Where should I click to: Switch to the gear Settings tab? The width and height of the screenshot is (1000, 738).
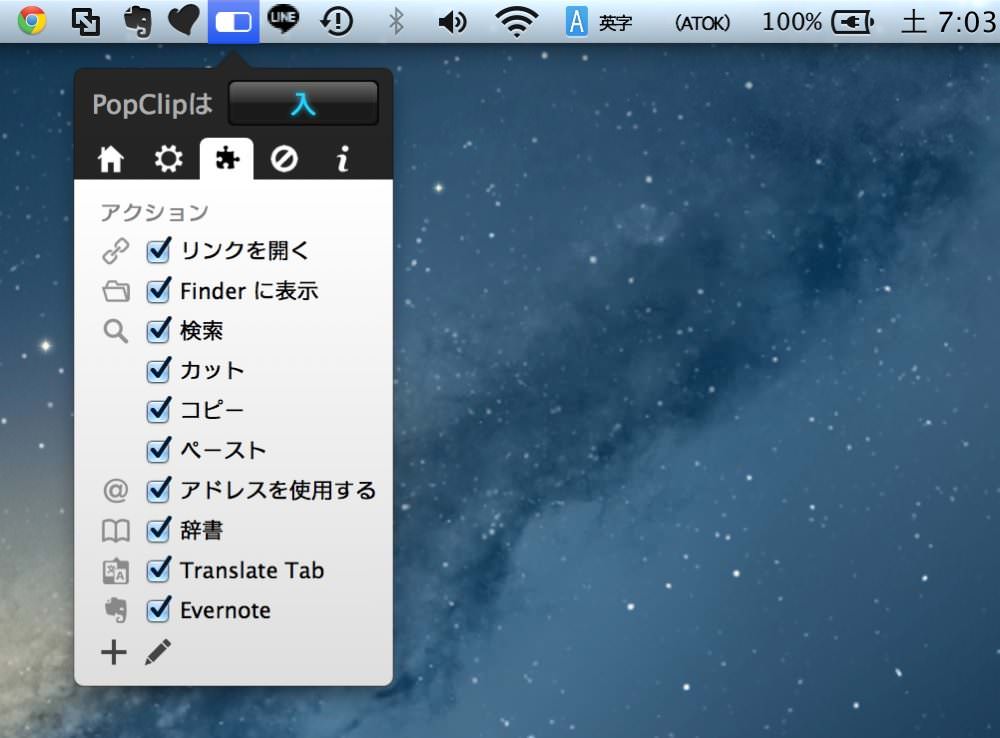pos(168,159)
